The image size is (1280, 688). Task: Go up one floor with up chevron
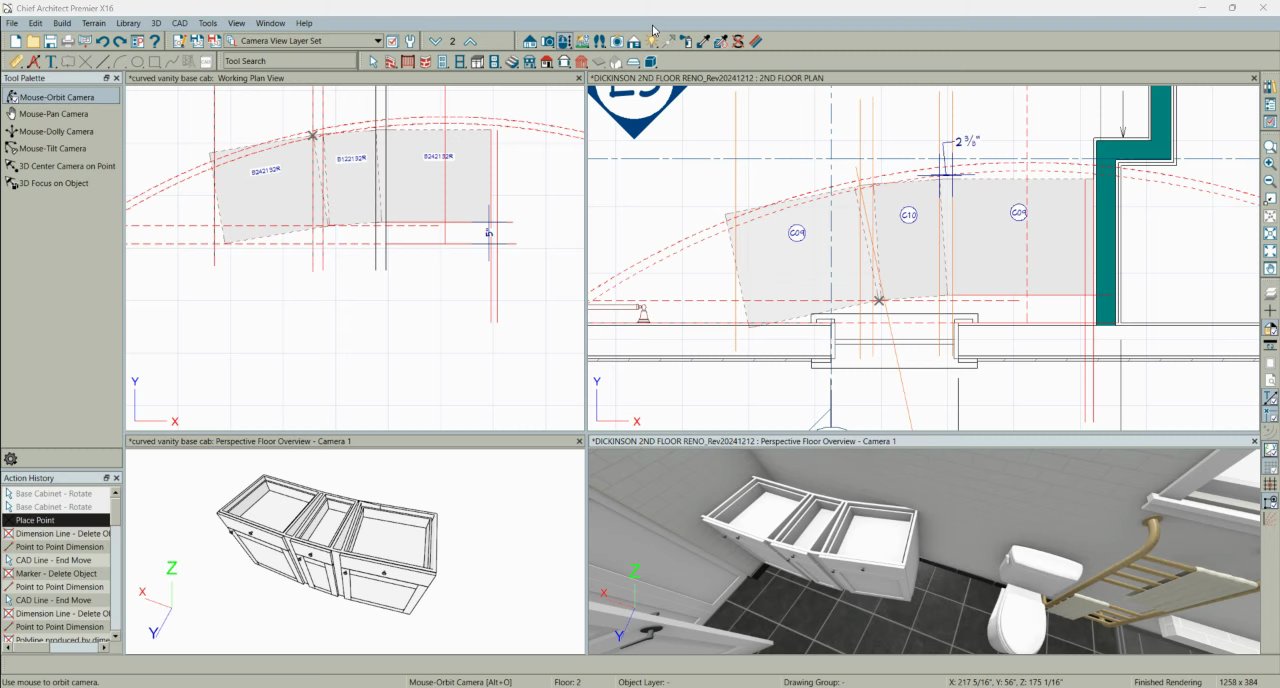[x=470, y=42]
